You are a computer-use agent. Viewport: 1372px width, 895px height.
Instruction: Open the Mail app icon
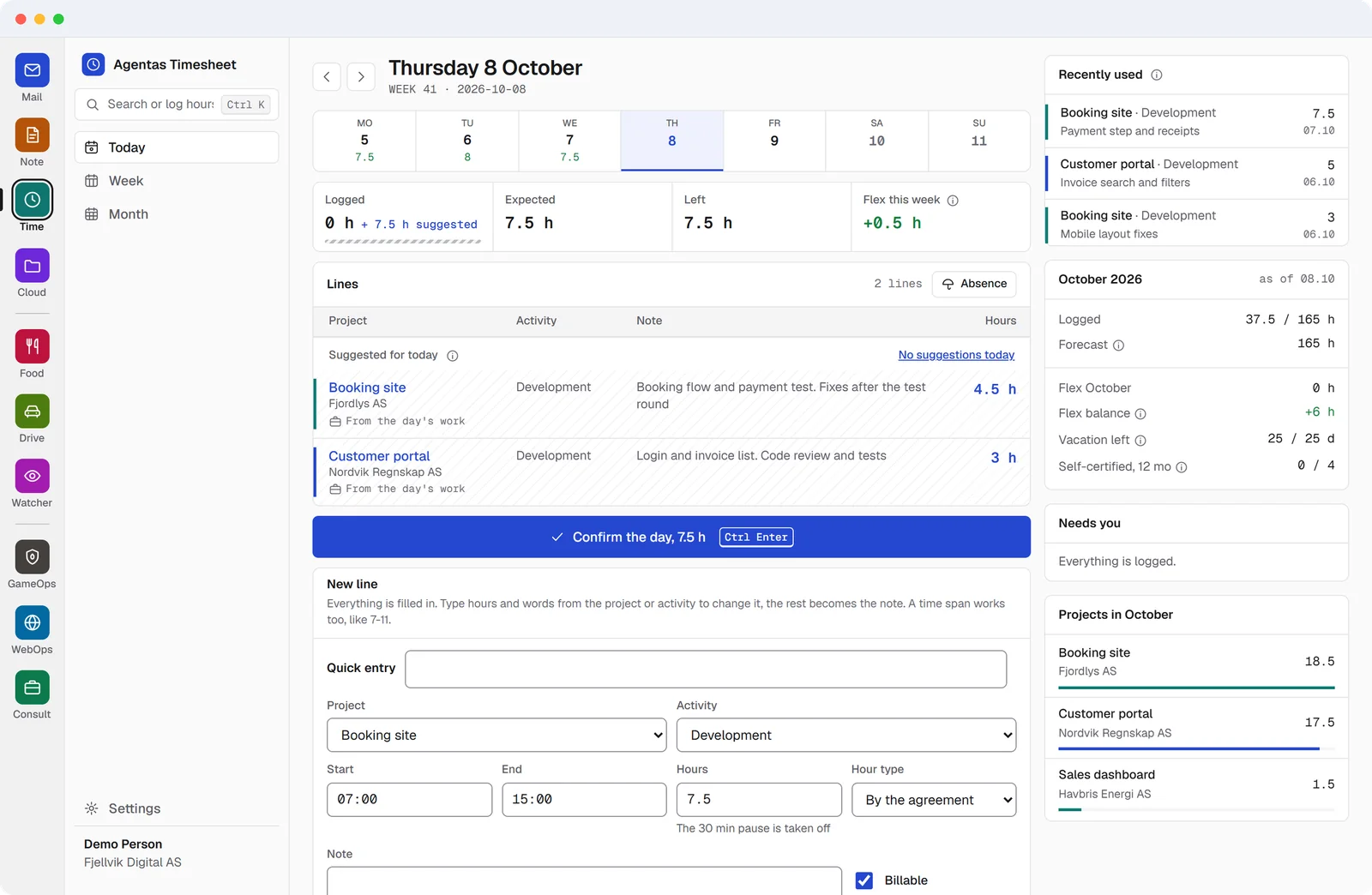tap(32, 70)
